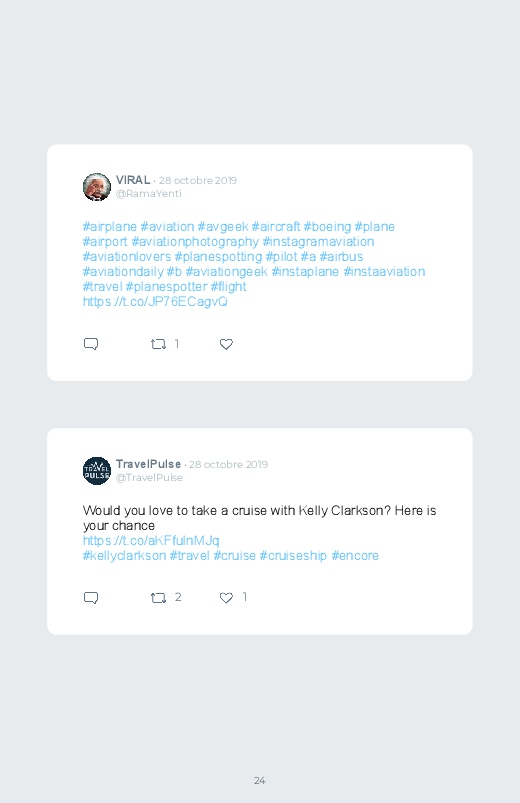This screenshot has height=803, width=520.
Task: Open the VIRAL profile avatar
Action: 97,187
